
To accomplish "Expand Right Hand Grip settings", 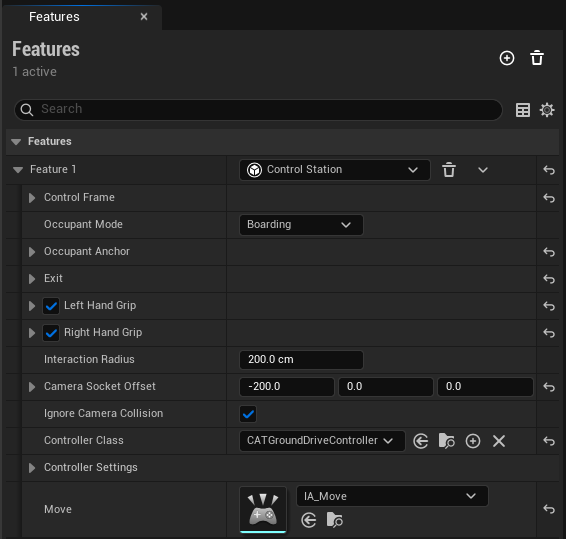I will tap(32, 333).
